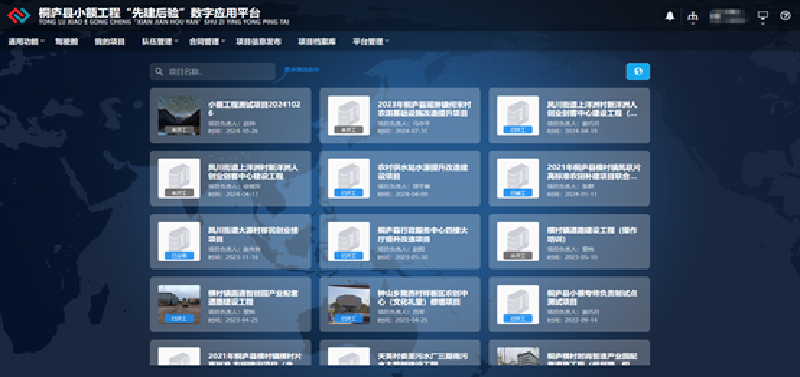
Task: Open the card dated 2024-04-19
Action: pyautogui.click(x=569, y=115)
